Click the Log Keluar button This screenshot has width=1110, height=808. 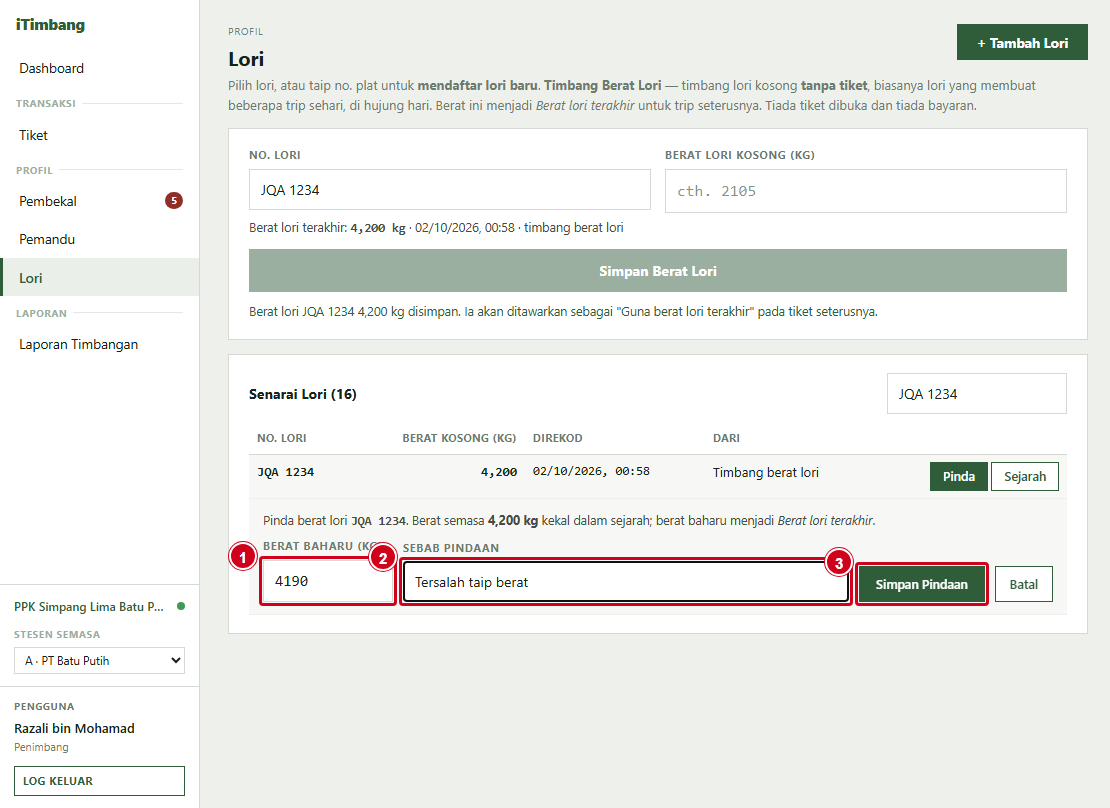pos(99,781)
